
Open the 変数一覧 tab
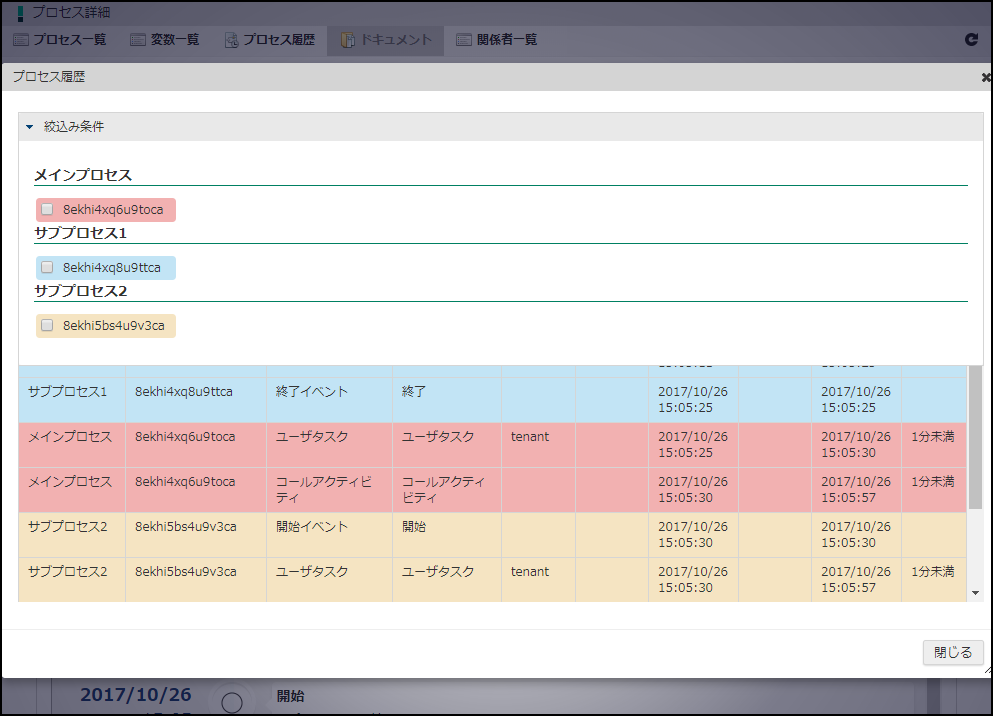(165, 40)
